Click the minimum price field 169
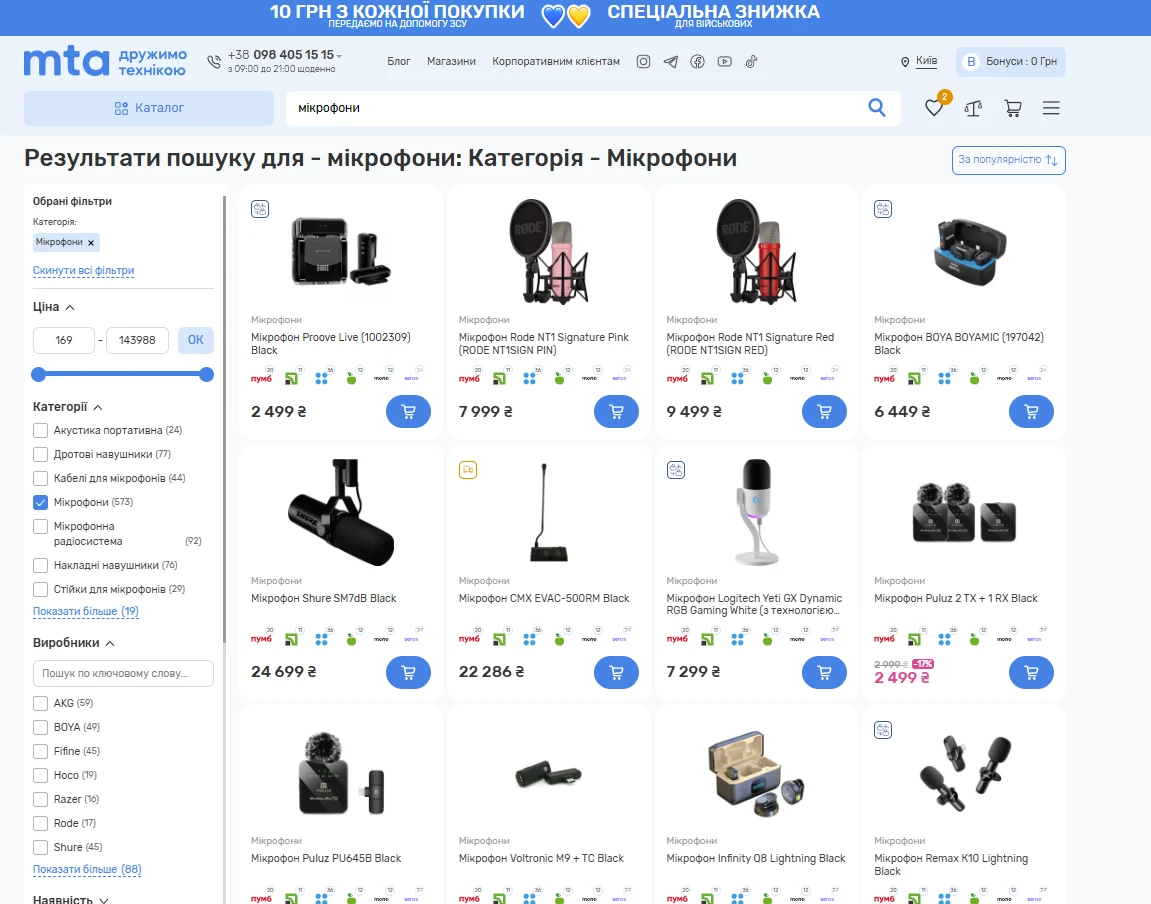This screenshot has height=904, width=1151. tap(64, 340)
